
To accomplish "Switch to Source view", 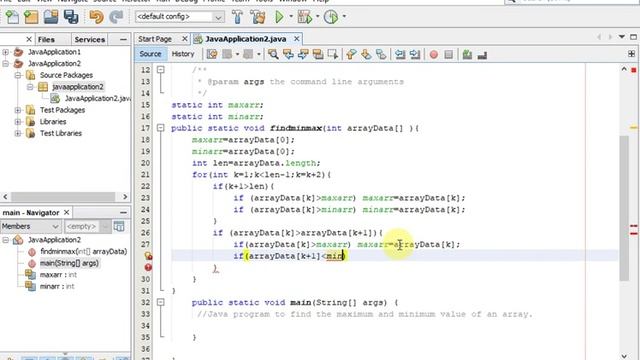I will [x=150, y=54].
